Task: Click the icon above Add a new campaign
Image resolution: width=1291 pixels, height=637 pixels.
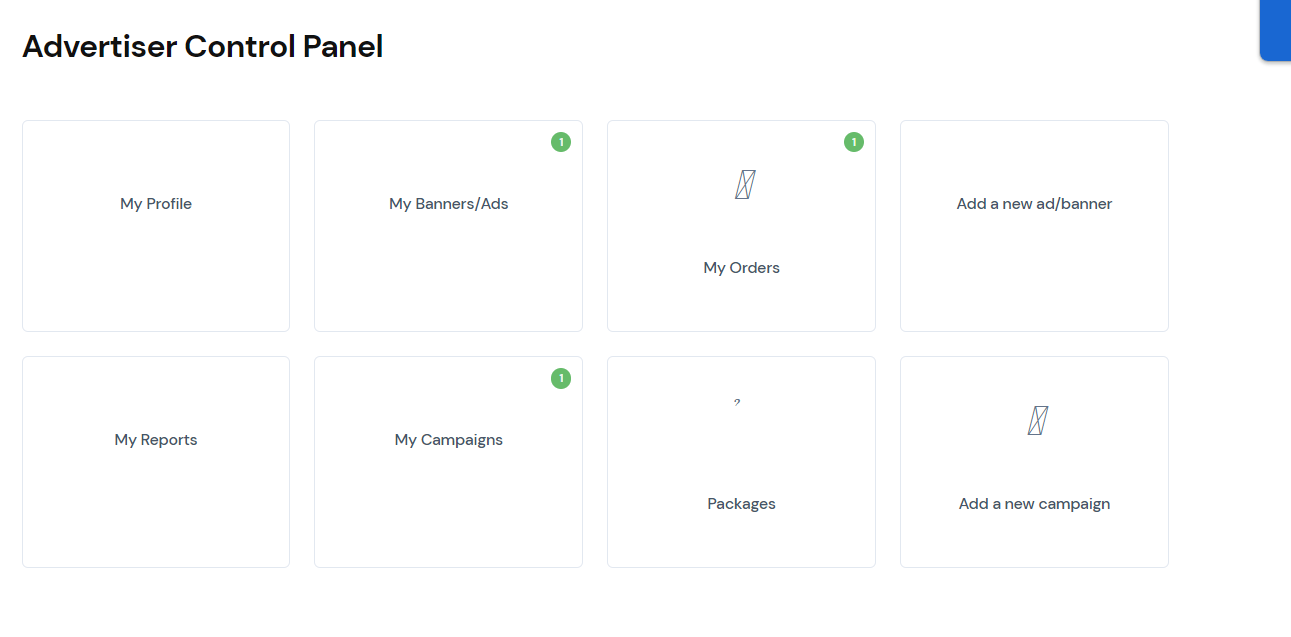Action: [1037, 420]
